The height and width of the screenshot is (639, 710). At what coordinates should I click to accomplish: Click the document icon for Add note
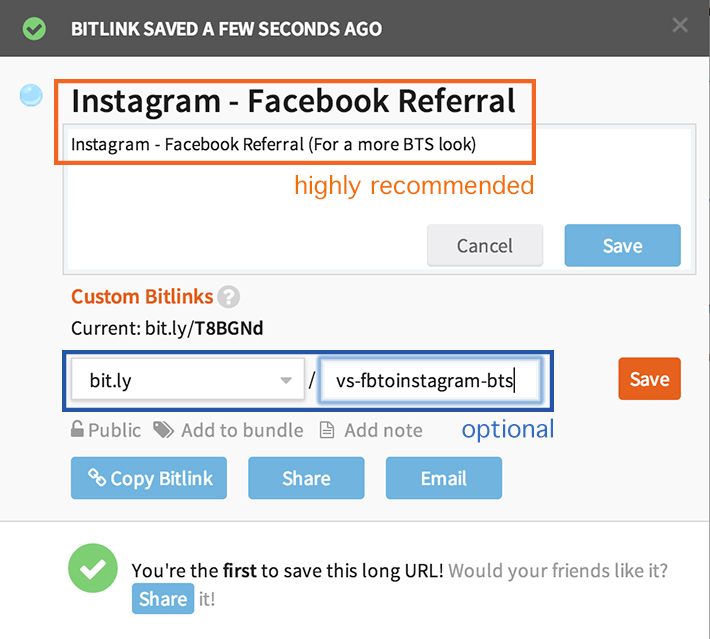(327, 430)
